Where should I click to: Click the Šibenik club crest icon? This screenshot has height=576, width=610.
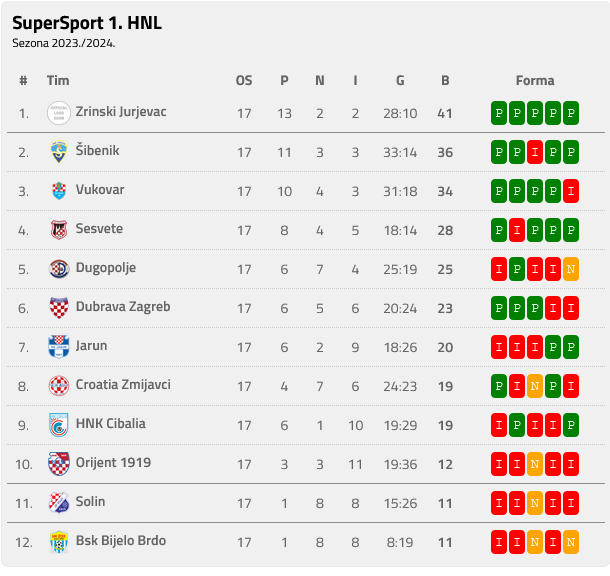[59, 152]
